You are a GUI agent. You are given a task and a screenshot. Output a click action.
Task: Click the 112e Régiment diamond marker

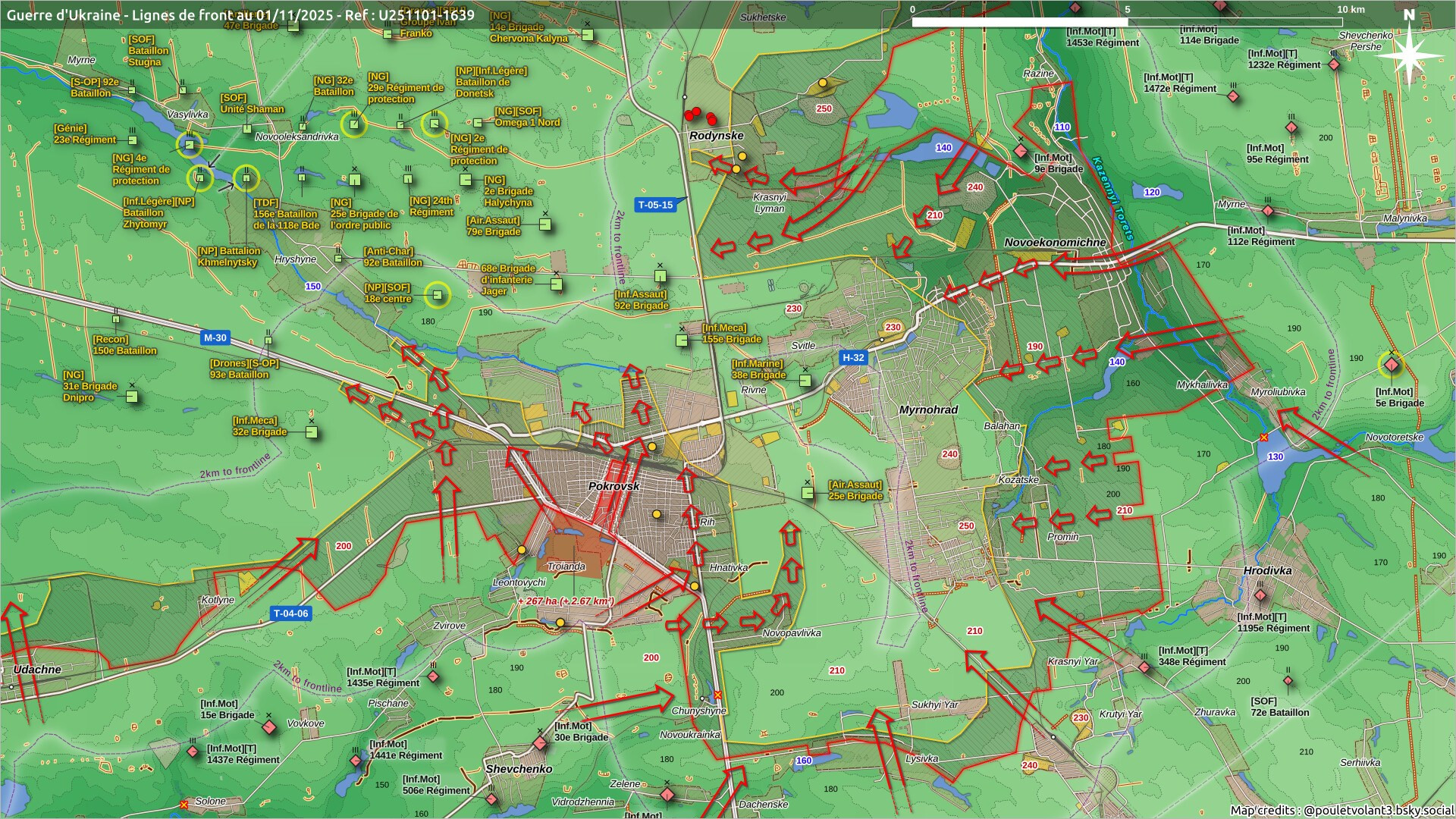tap(1268, 212)
